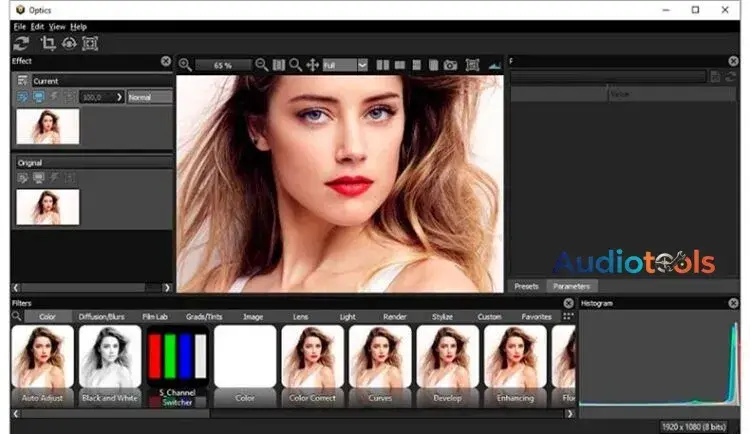Open the Normal blend mode dropdown
Image resolution: width=750 pixels, height=434 pixels.
[x=149, y=97]
